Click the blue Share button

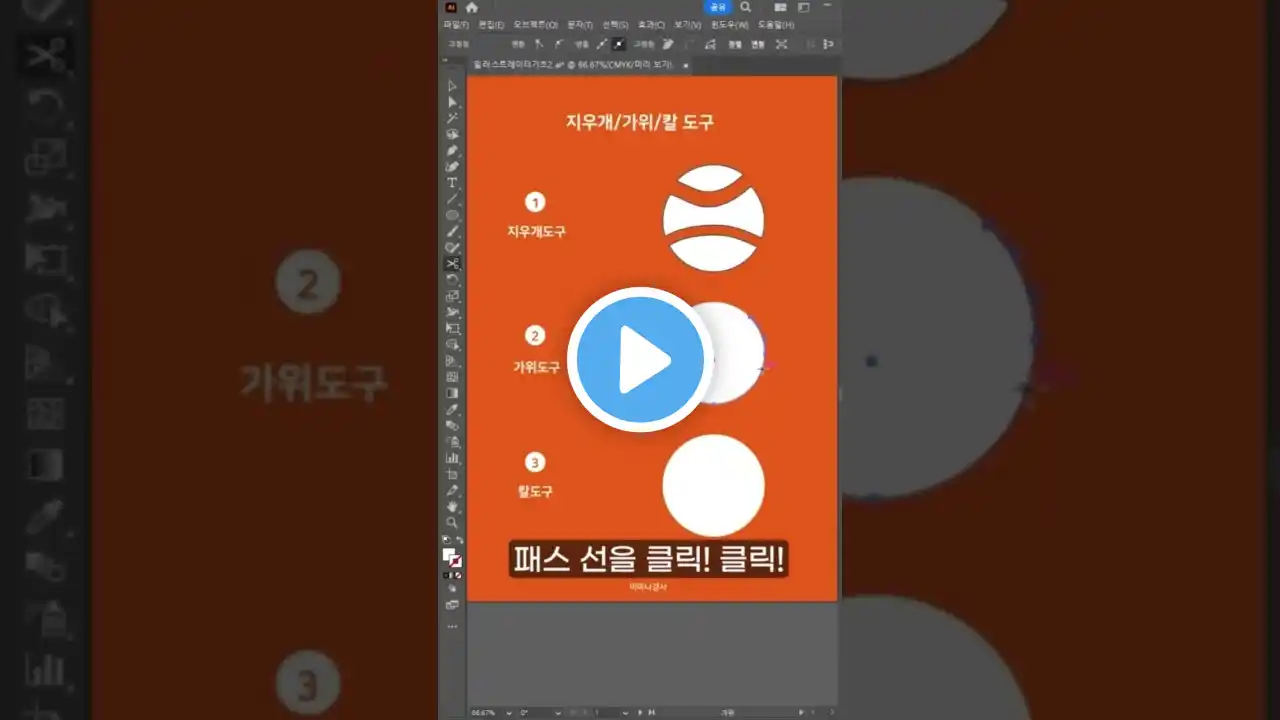point(718,7)
